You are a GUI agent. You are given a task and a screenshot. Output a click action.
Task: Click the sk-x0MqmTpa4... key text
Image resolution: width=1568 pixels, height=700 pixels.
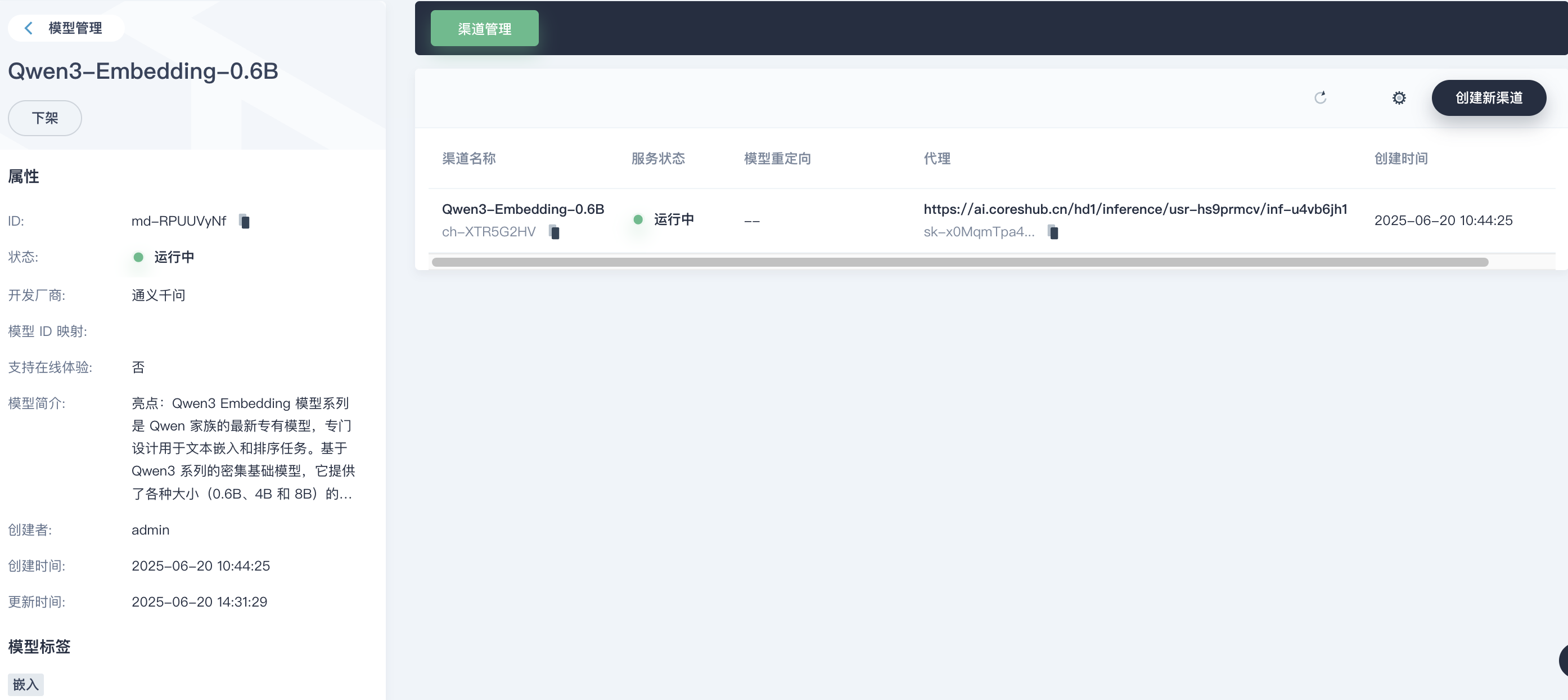point(979,231)
